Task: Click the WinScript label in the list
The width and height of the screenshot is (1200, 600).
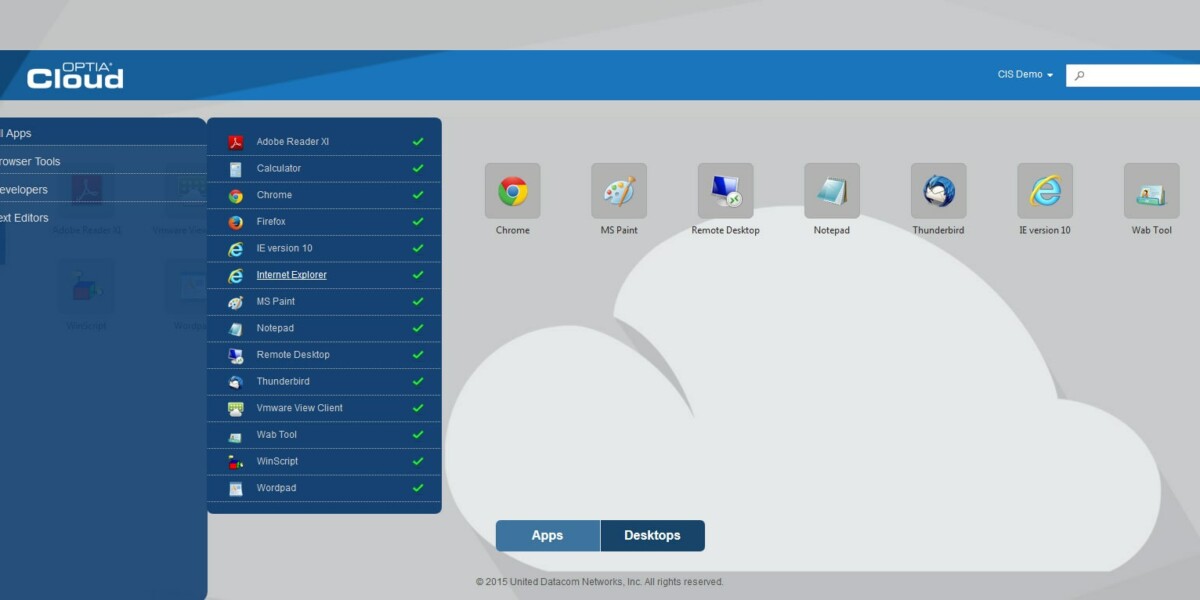Action: (x=277, y=461)
